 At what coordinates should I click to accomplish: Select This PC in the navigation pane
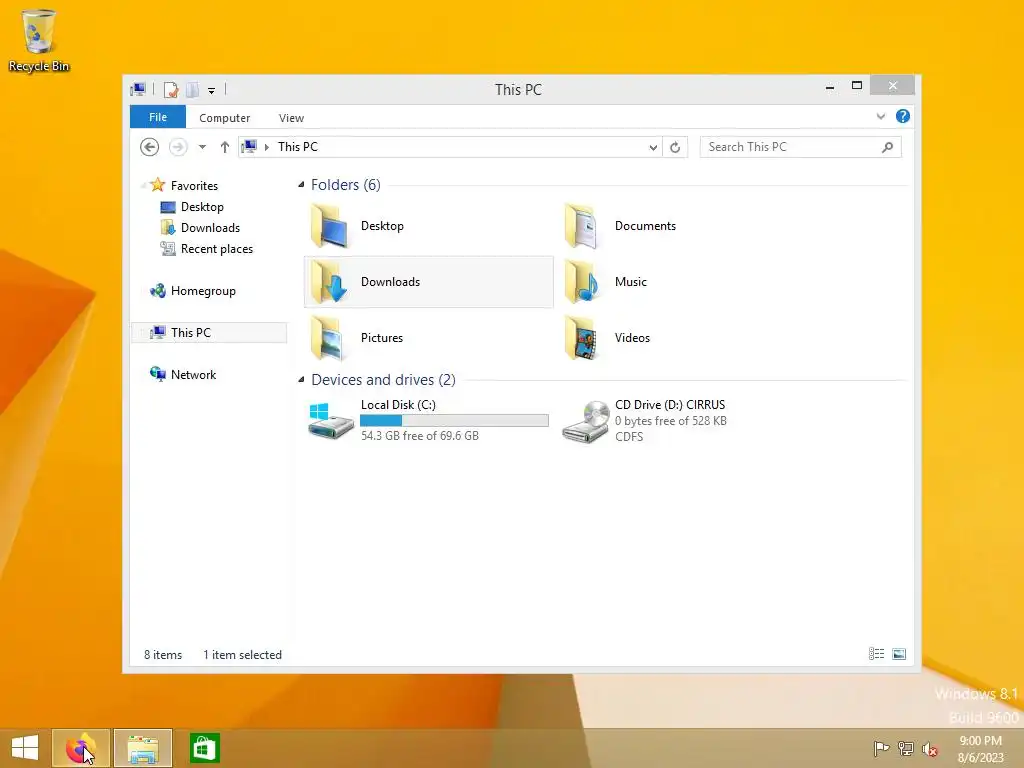coord(191,332)
